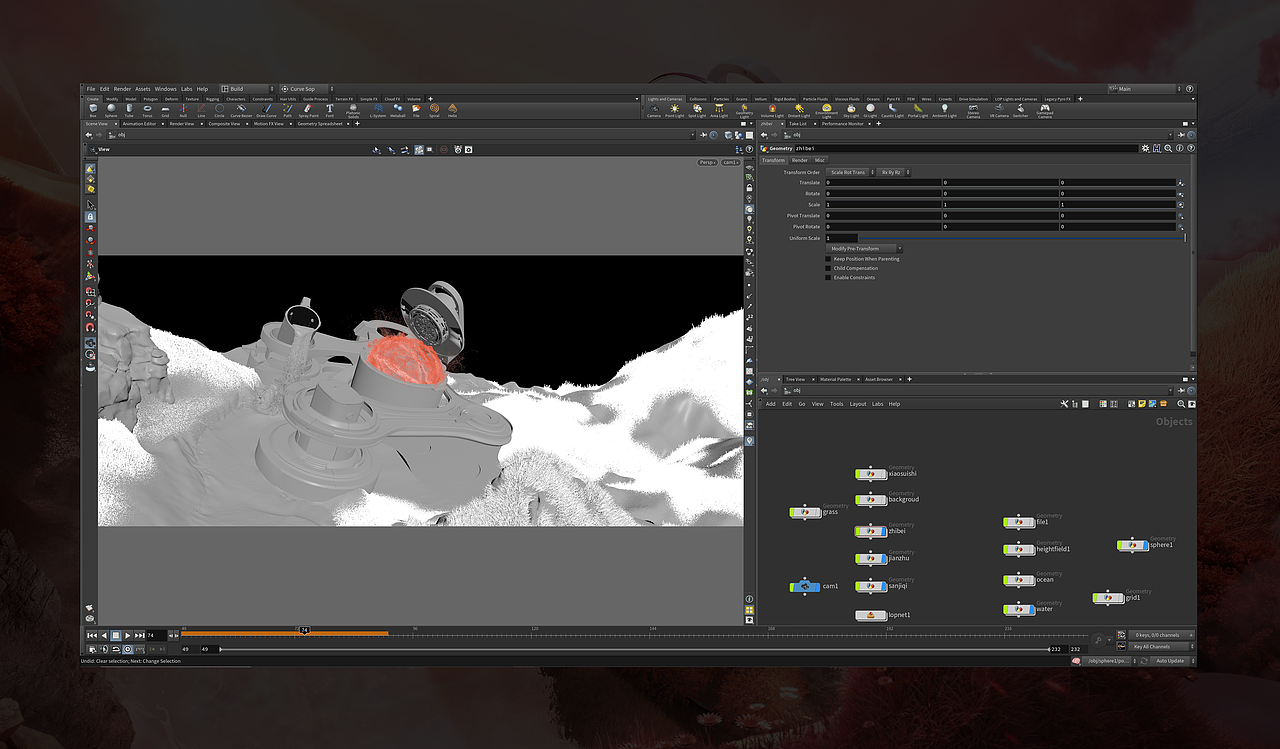Screen dimensions: 1280x749
Task: Switch to the Material Palette tab
Action: 836,380
